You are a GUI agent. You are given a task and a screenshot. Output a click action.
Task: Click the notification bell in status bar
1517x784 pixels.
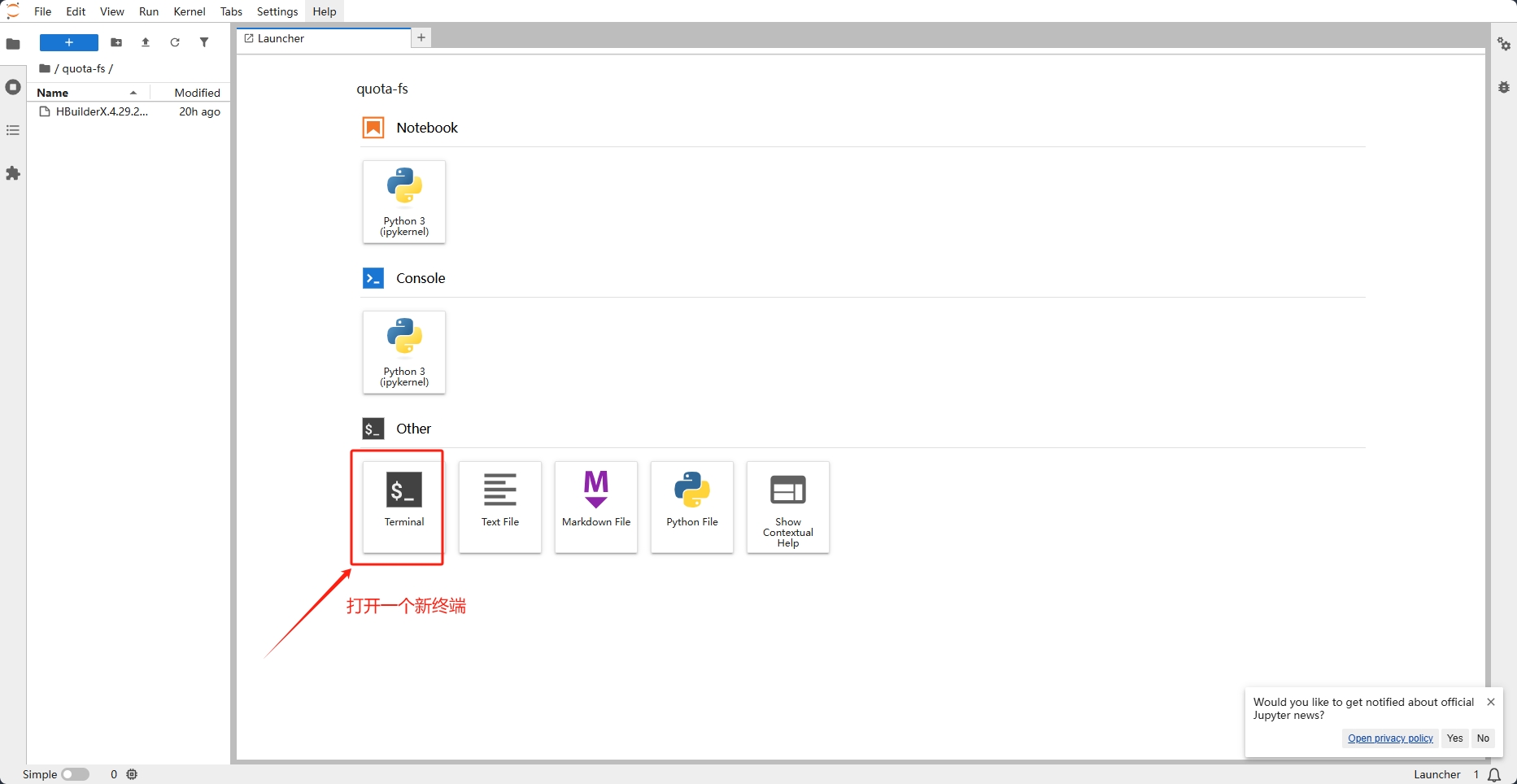tap(1494, 774)
